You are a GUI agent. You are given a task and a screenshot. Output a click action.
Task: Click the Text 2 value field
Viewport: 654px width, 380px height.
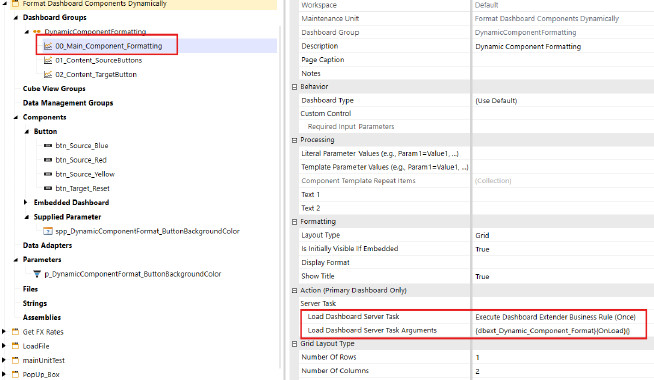563,208
